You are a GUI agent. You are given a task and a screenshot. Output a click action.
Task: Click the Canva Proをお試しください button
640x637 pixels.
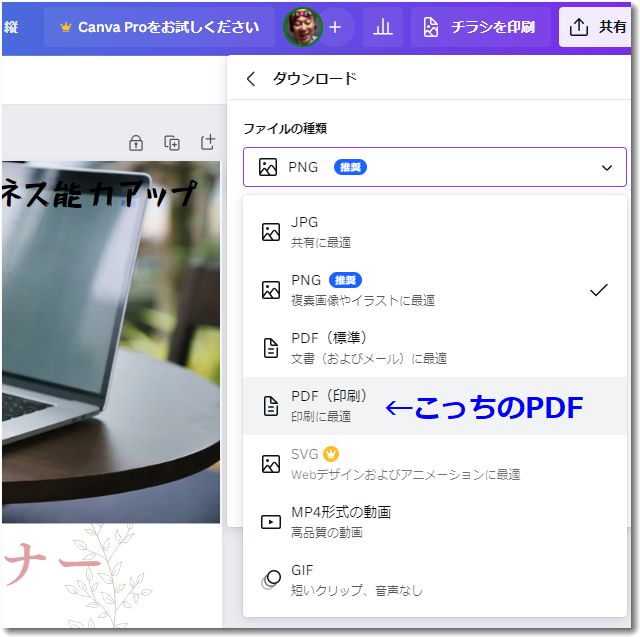click(x=159, y=27)
